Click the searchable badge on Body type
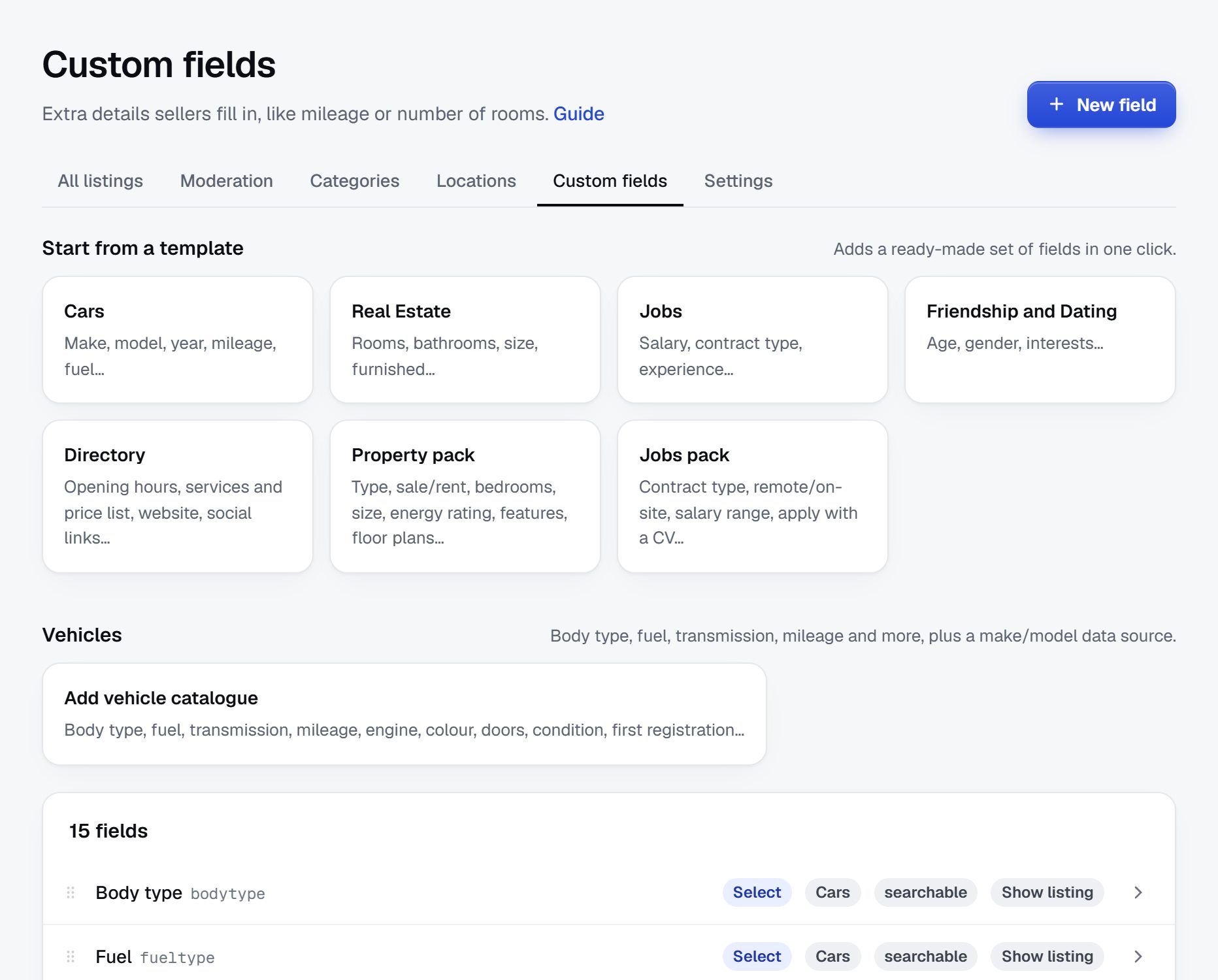Image resolution: width=1218 pixels, height=980 pixels. pyautogui.click(x=925, y=892)
